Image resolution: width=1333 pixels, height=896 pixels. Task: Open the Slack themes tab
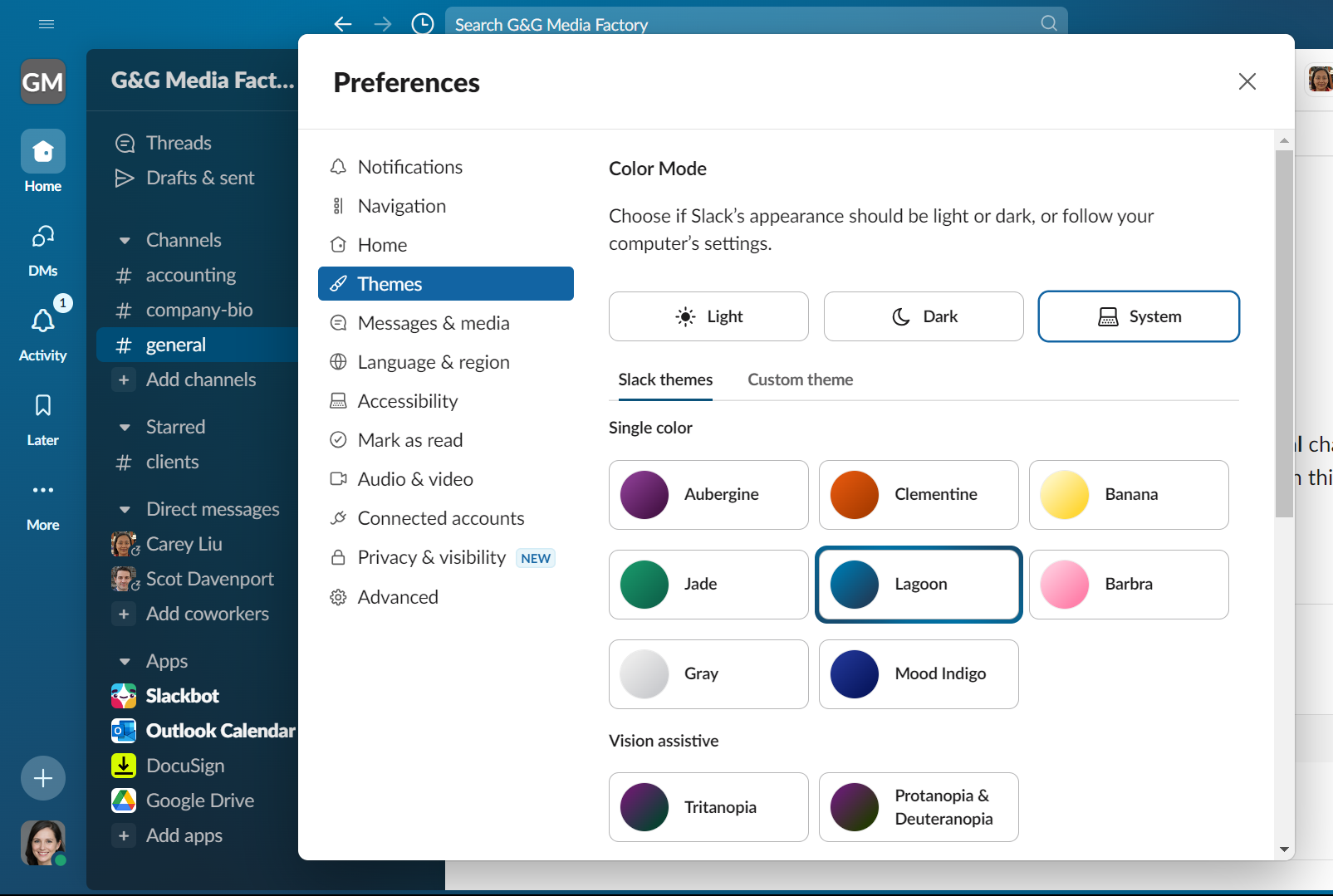pos(664,379)
